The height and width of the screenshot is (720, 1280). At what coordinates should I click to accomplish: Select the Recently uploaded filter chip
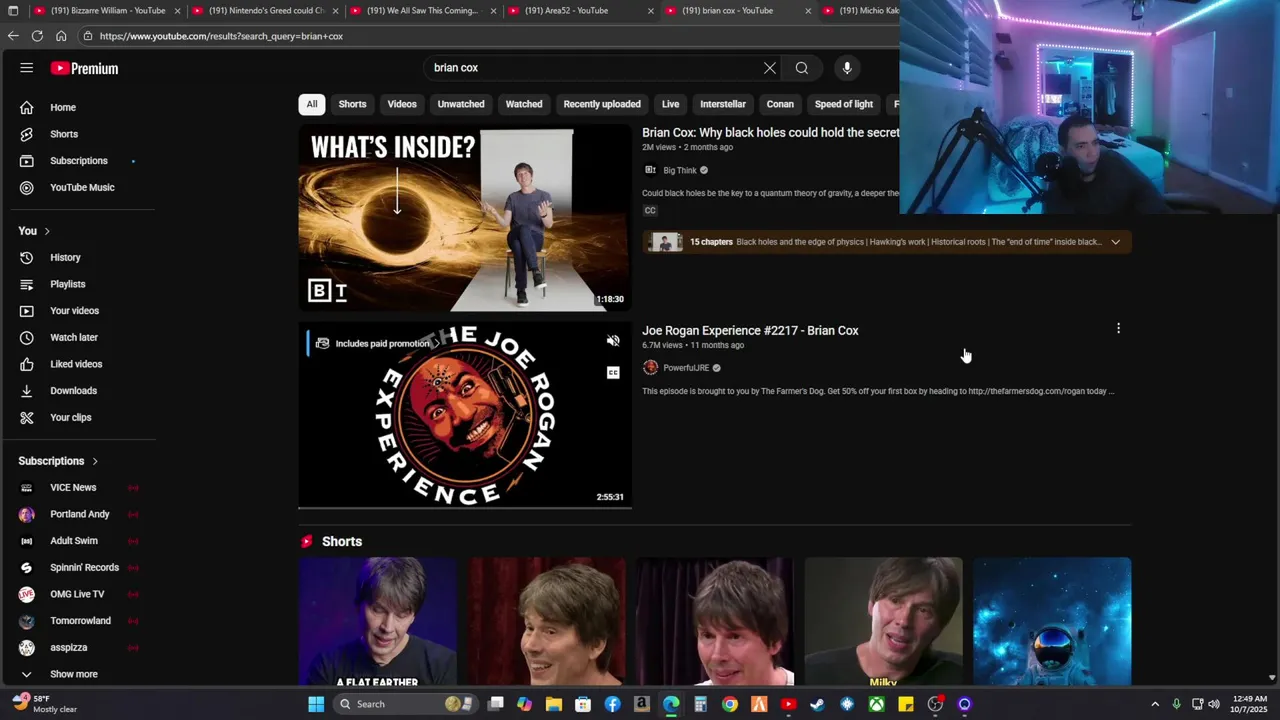pyautogui.click(x=602, y=104)
